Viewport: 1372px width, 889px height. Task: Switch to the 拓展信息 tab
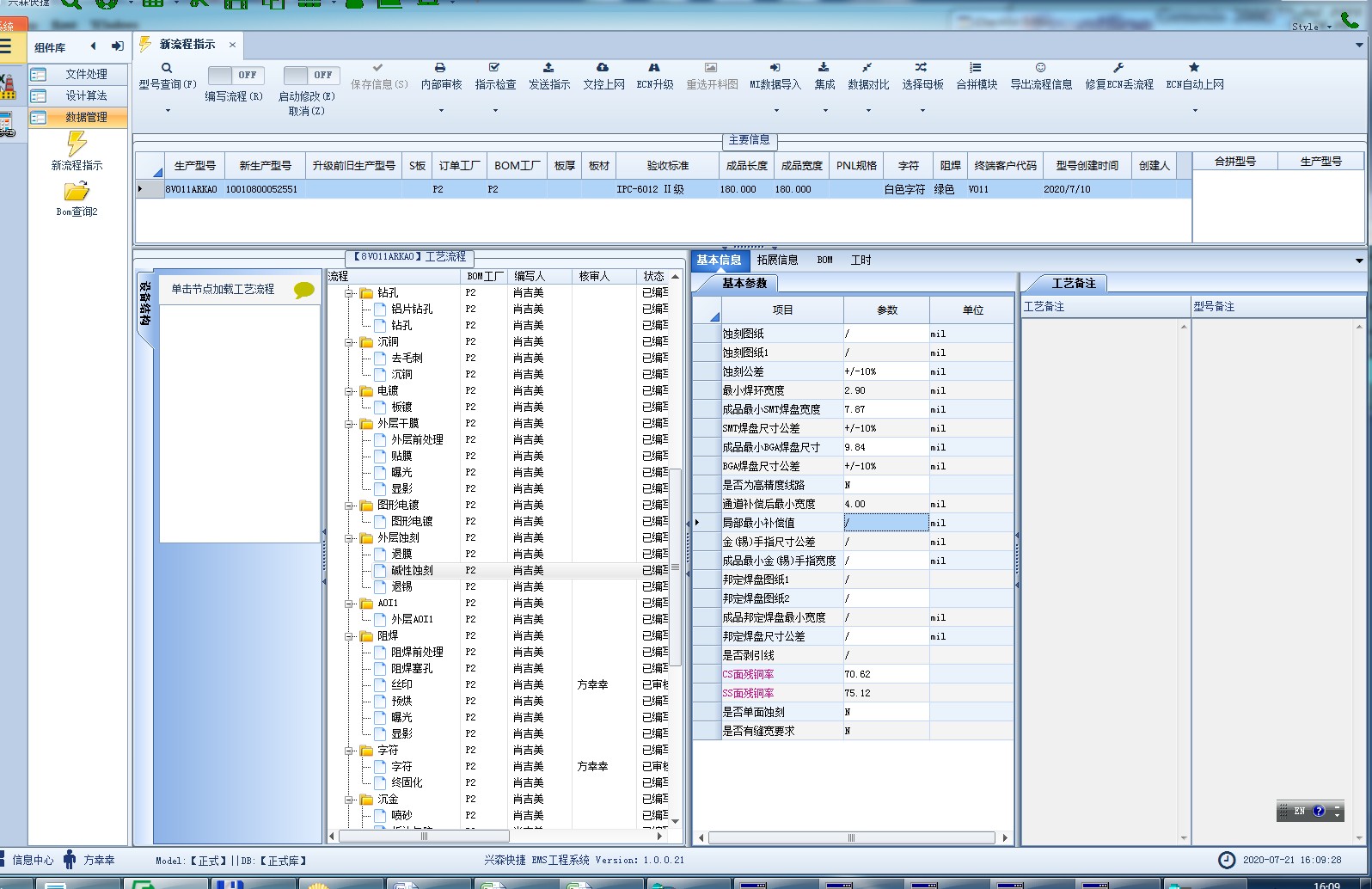pos(777,260)
